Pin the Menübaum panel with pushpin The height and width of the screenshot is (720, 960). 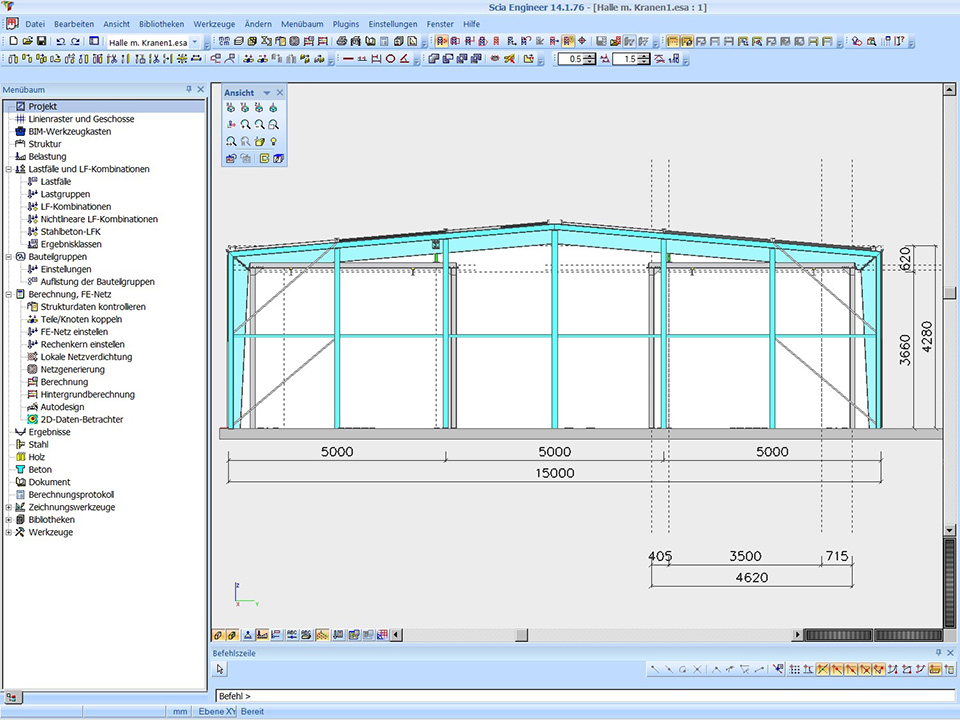[x=189, y=89]
